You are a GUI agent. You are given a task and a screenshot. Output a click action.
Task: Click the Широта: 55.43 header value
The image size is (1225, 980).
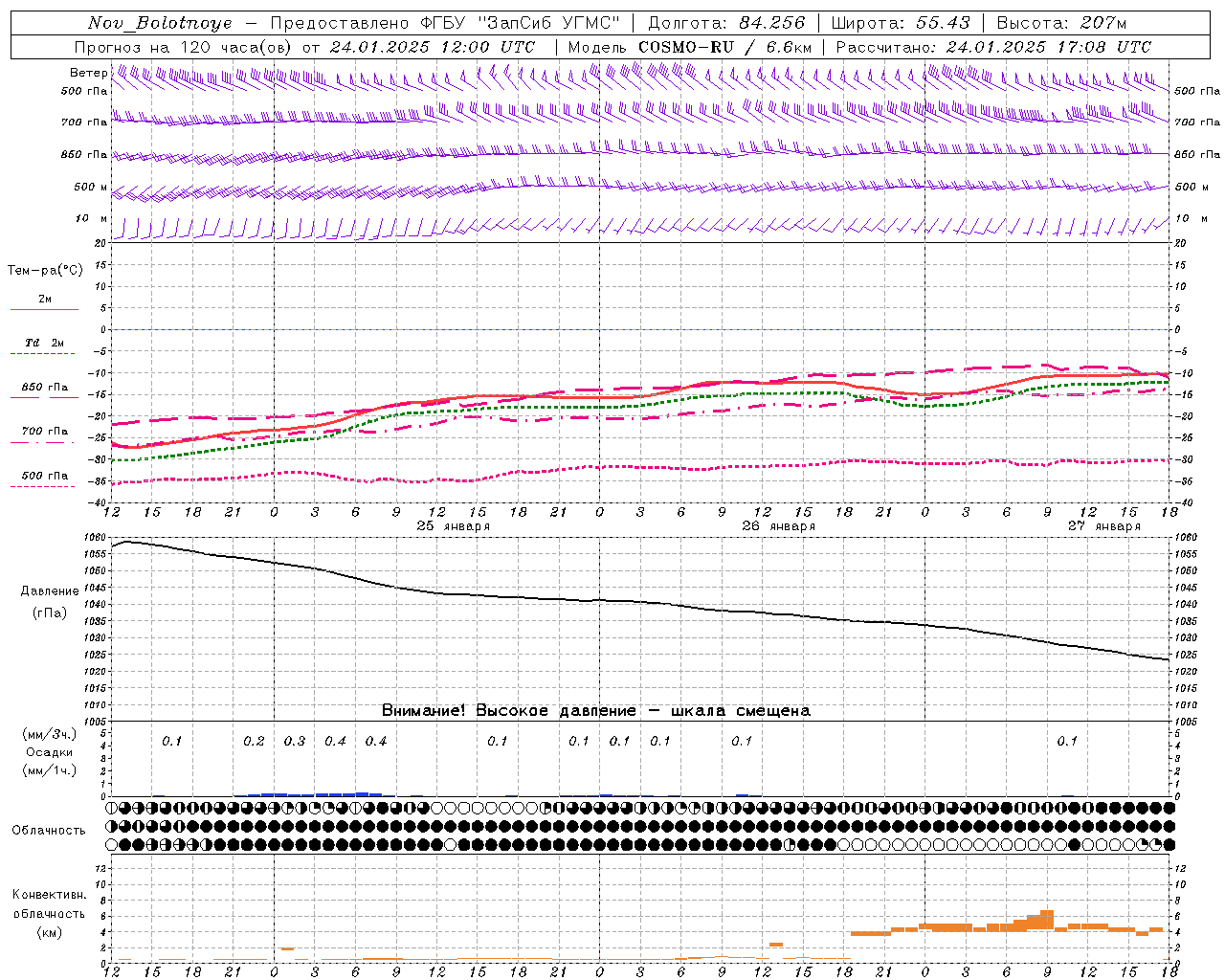901,23
